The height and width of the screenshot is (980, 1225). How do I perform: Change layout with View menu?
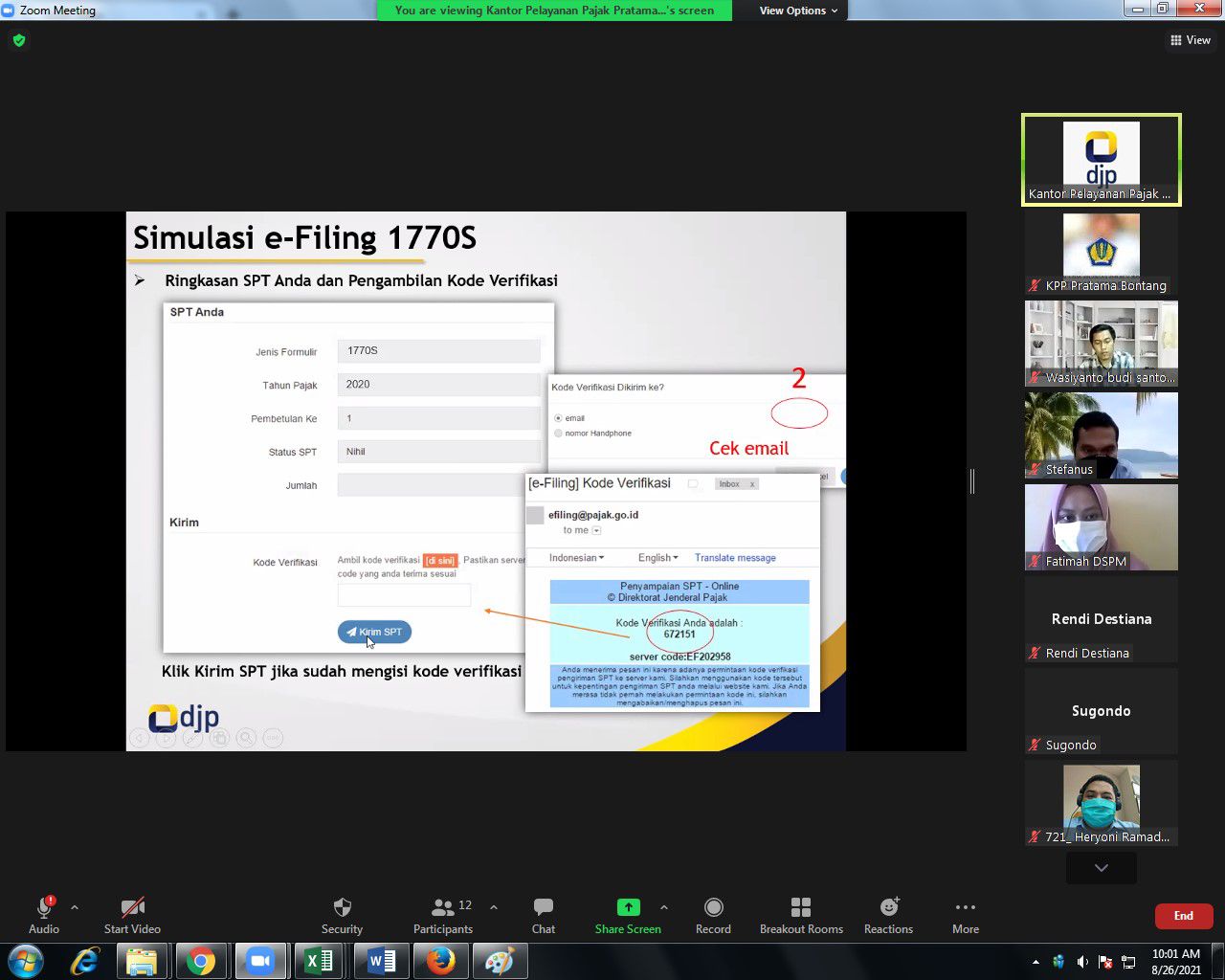click(1190, 40)
